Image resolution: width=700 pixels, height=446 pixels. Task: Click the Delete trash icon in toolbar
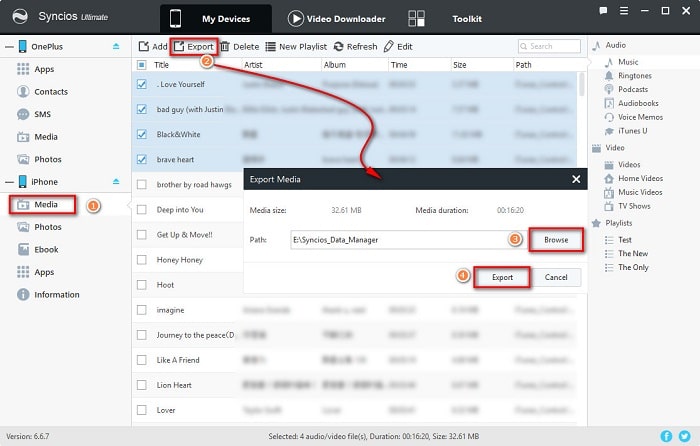(225, 46)
